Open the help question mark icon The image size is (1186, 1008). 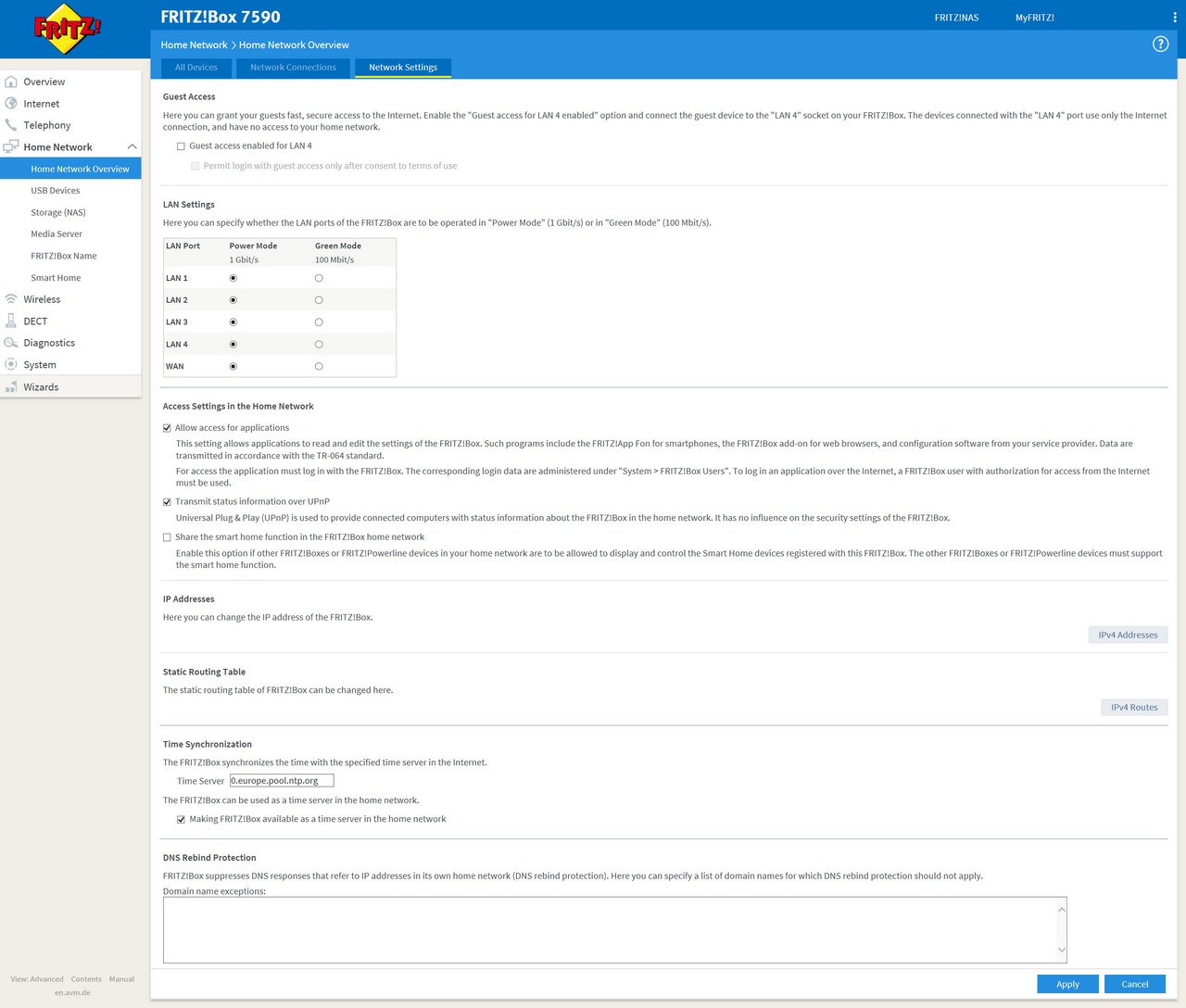pos(1160,44)
